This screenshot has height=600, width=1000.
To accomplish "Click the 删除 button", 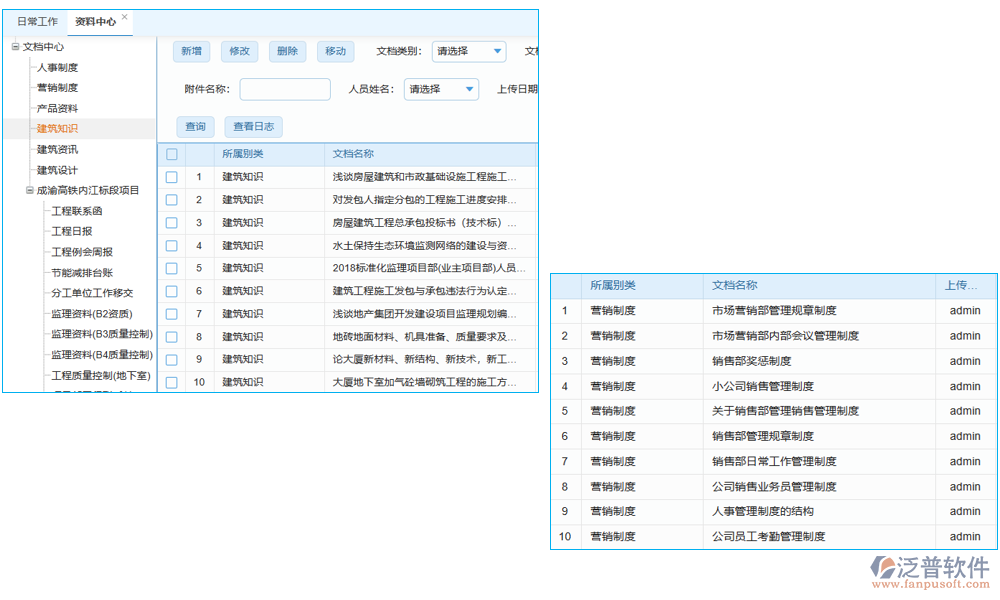I will [x=287, y=51].
